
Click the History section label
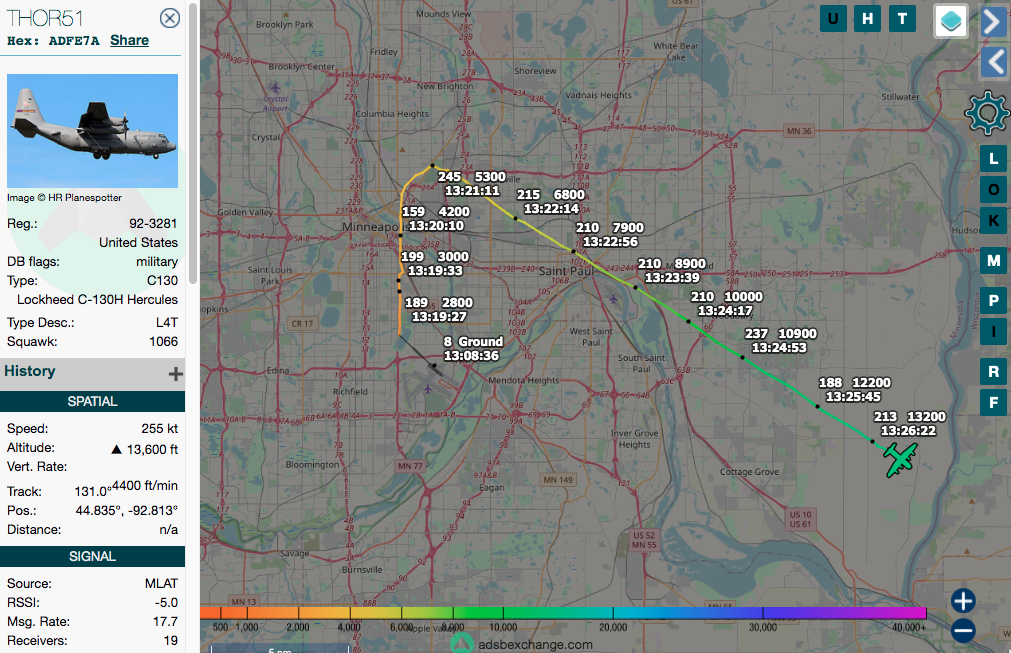30,371
